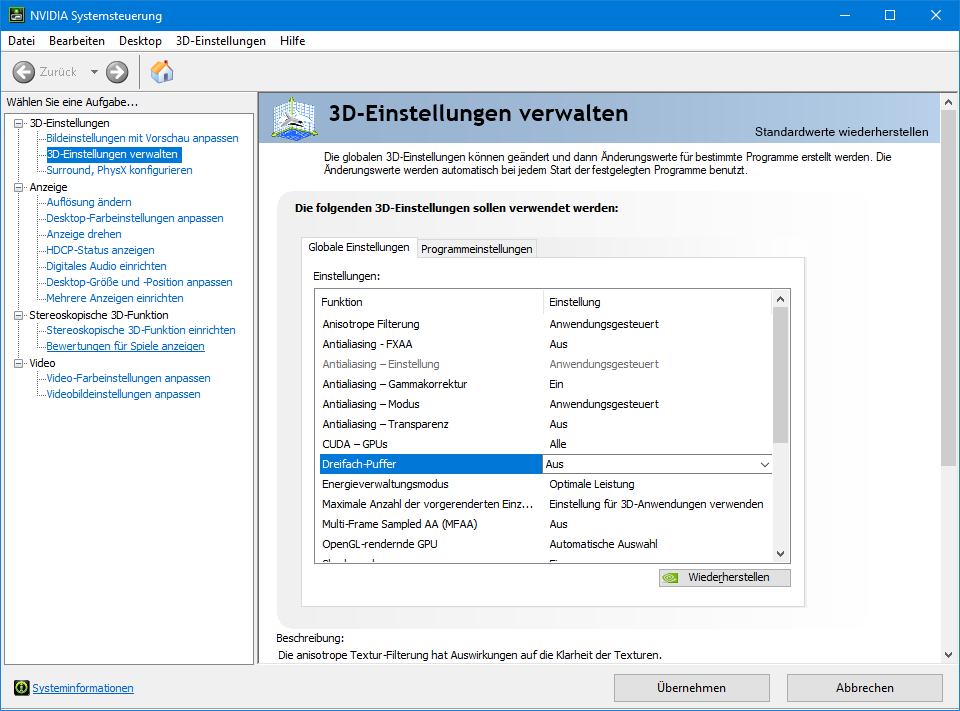Select the OpenGL-rendernde GPU row
The height and width of the screenshot is (711, 960).
pos(546,544)
